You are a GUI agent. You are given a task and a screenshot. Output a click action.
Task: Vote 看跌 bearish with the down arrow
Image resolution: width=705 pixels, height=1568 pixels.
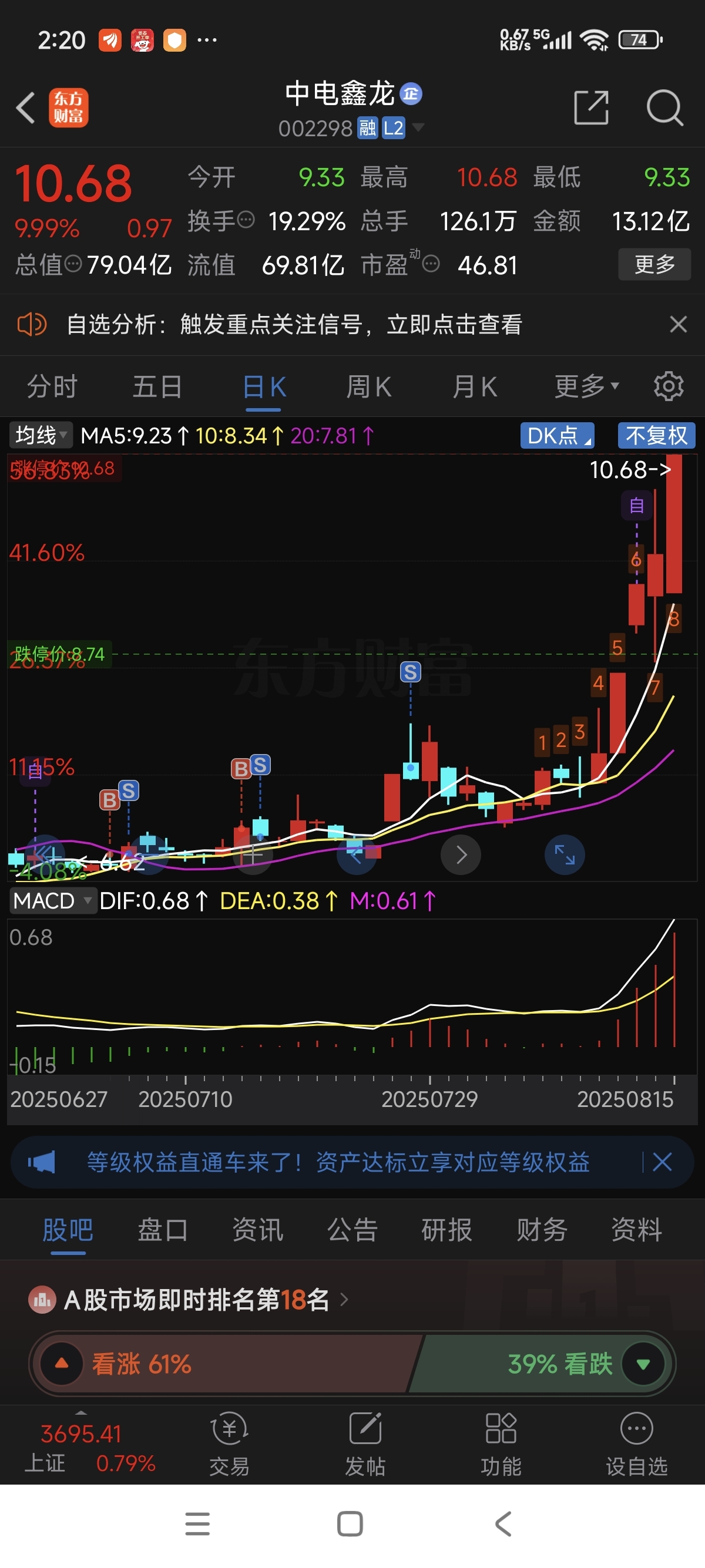pos(643,1364)
